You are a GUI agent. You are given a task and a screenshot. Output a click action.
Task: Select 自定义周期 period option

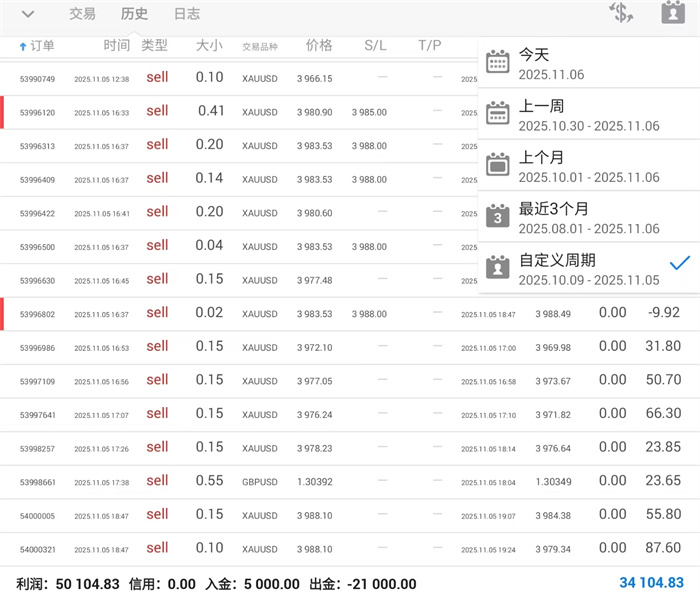pyautogui.click(x=588, y=268)
